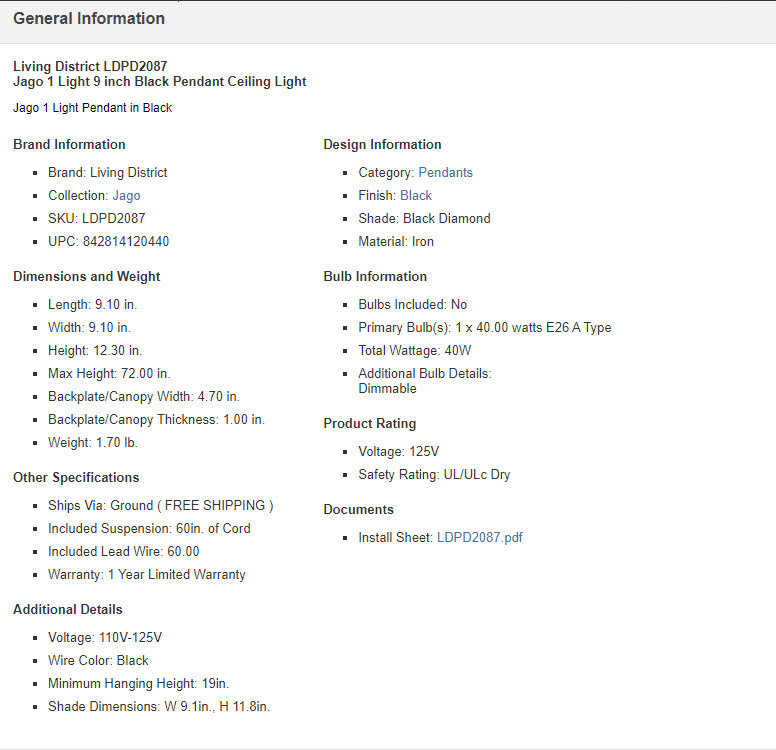The image size is (776, 750).
Task: Select the General Information header tab
Action: tap(89, 19)
